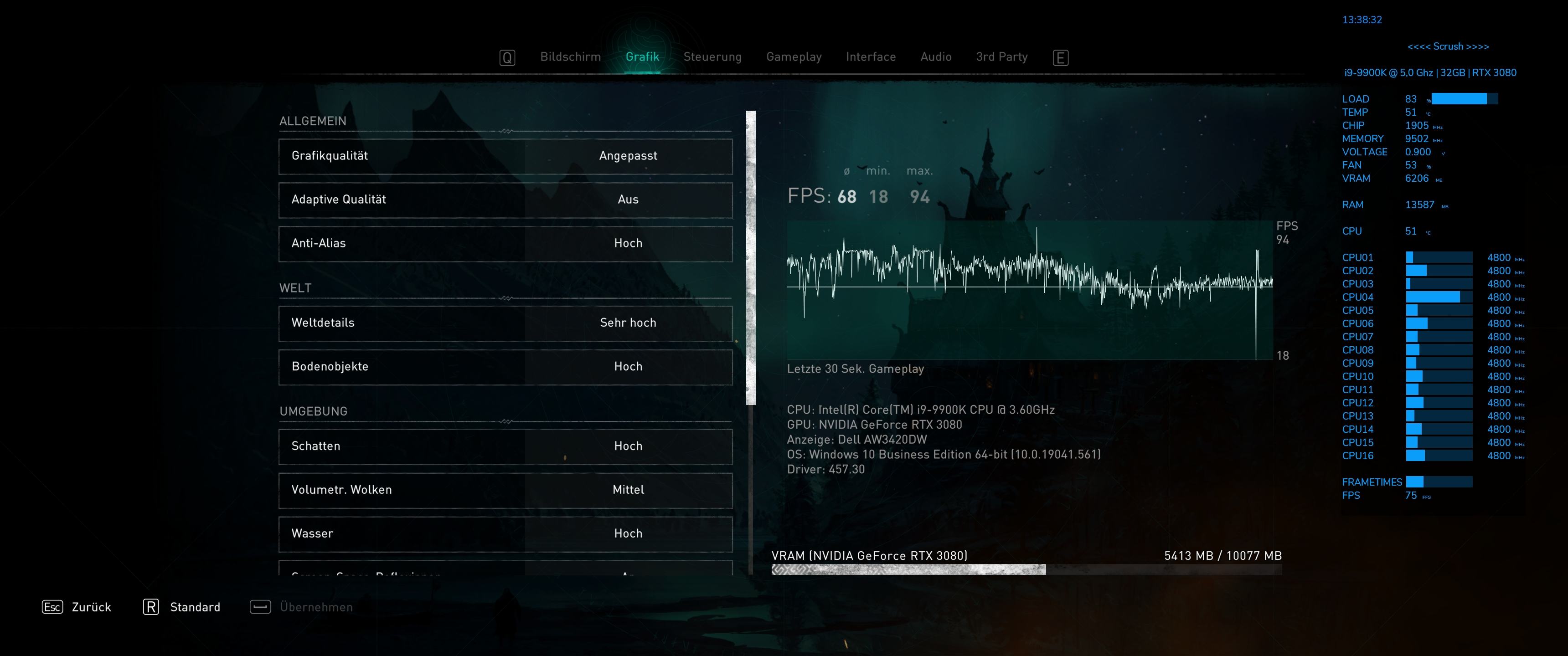The image size is (1568, 656).
Task: Apply changes with the Übernehmen button
Action: (316, 607)
